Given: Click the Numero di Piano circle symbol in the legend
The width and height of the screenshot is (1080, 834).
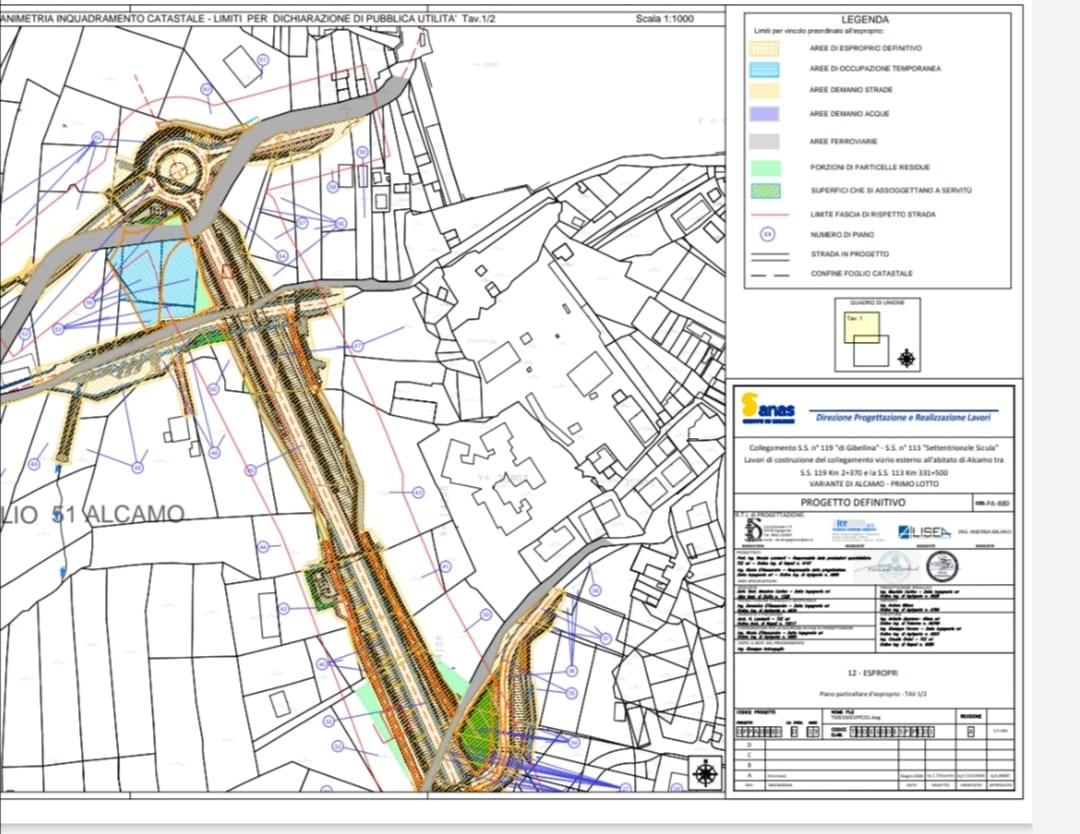Looking at the screenshot, I should [x=767, y=234].
